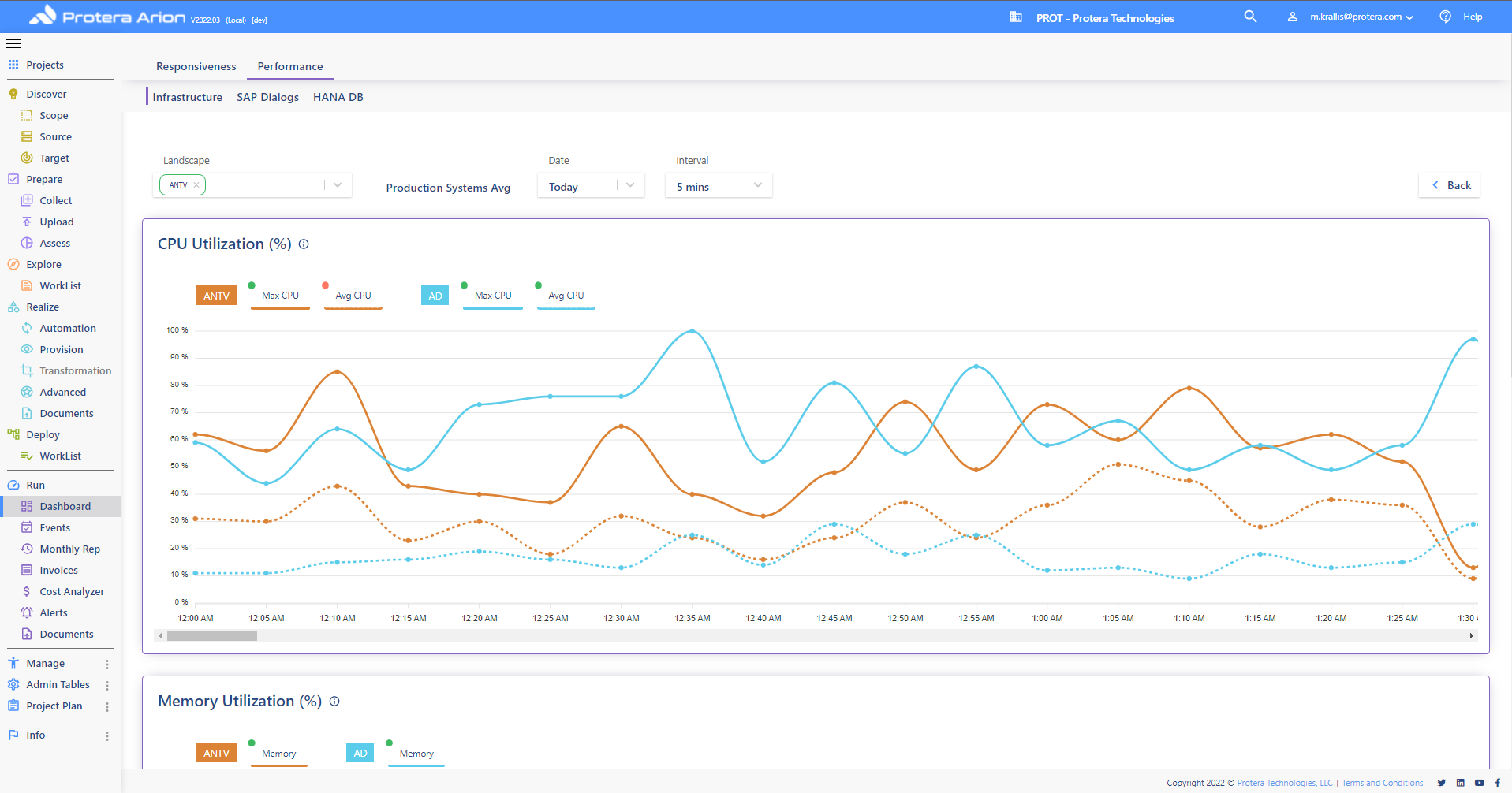
Task: Click the Back button
Action: click(x=1450, y=185)
